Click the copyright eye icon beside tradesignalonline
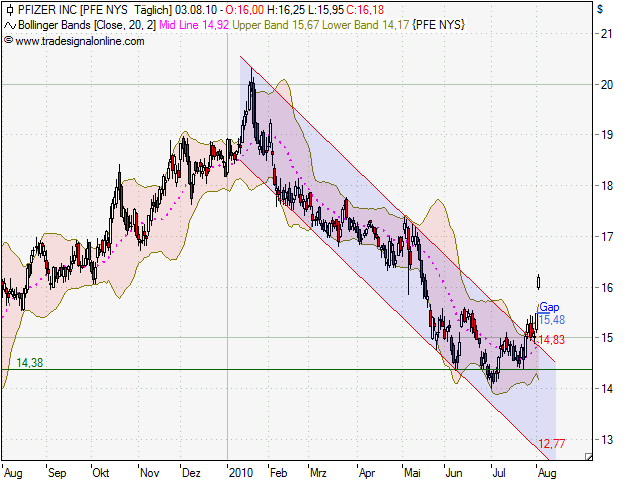 click(9, 40)
